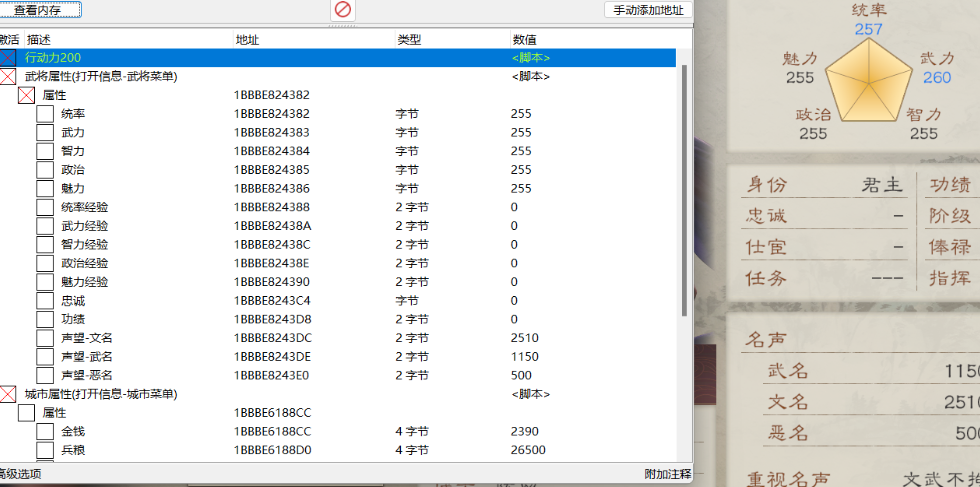Image resolution: width=980 pixels, height=487 pixels.
Task: Click the 手动添加地址 button
Action: [648, 10]
